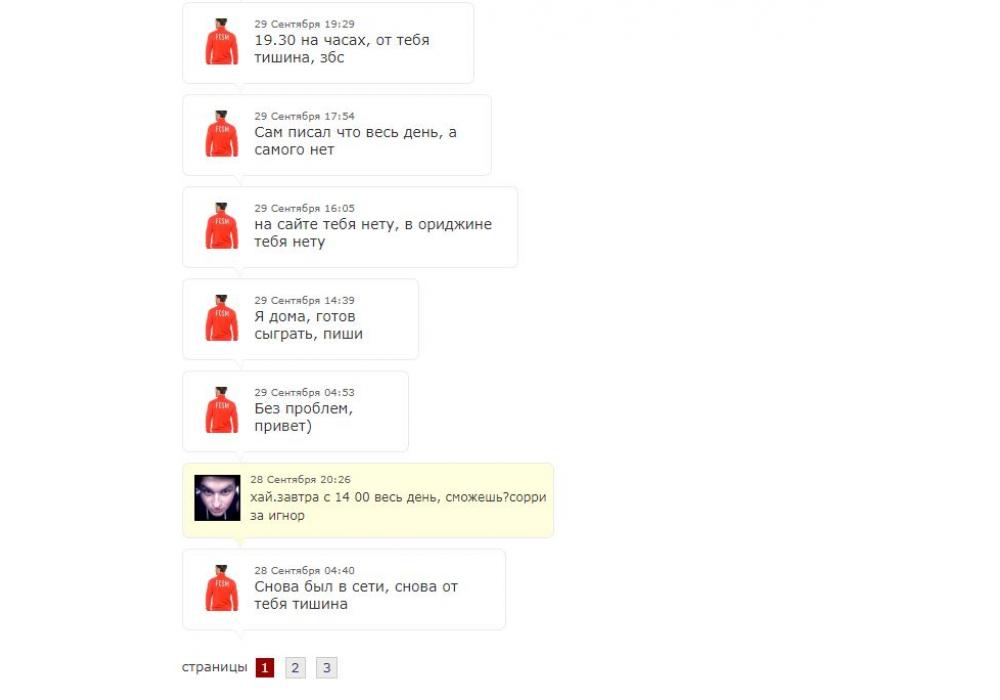Go to page 3 of messages

tap(327, 667)
